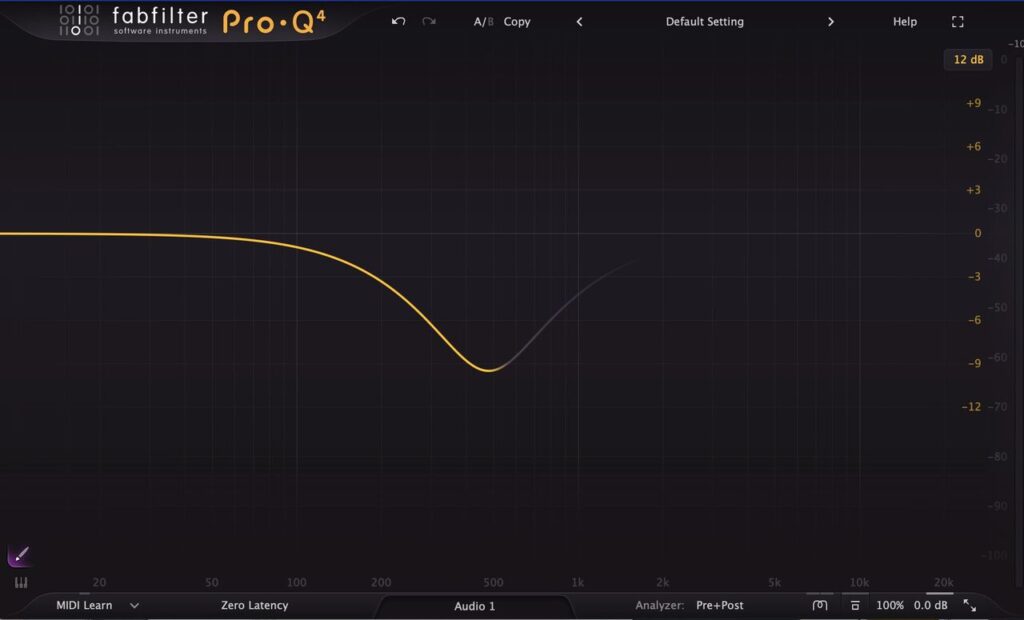Open the 12 dB display range selector
Image resolution: width=1024 pixels, height=620 pixels.
[x=968, y=59]
